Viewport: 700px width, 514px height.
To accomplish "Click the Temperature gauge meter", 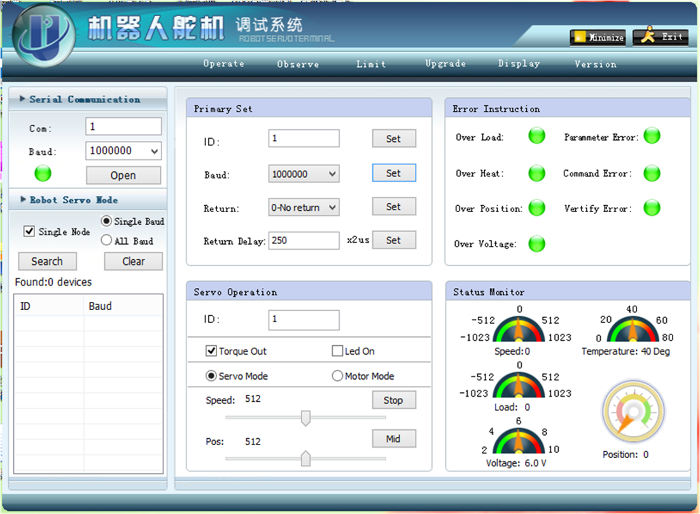I will point(627,328).
